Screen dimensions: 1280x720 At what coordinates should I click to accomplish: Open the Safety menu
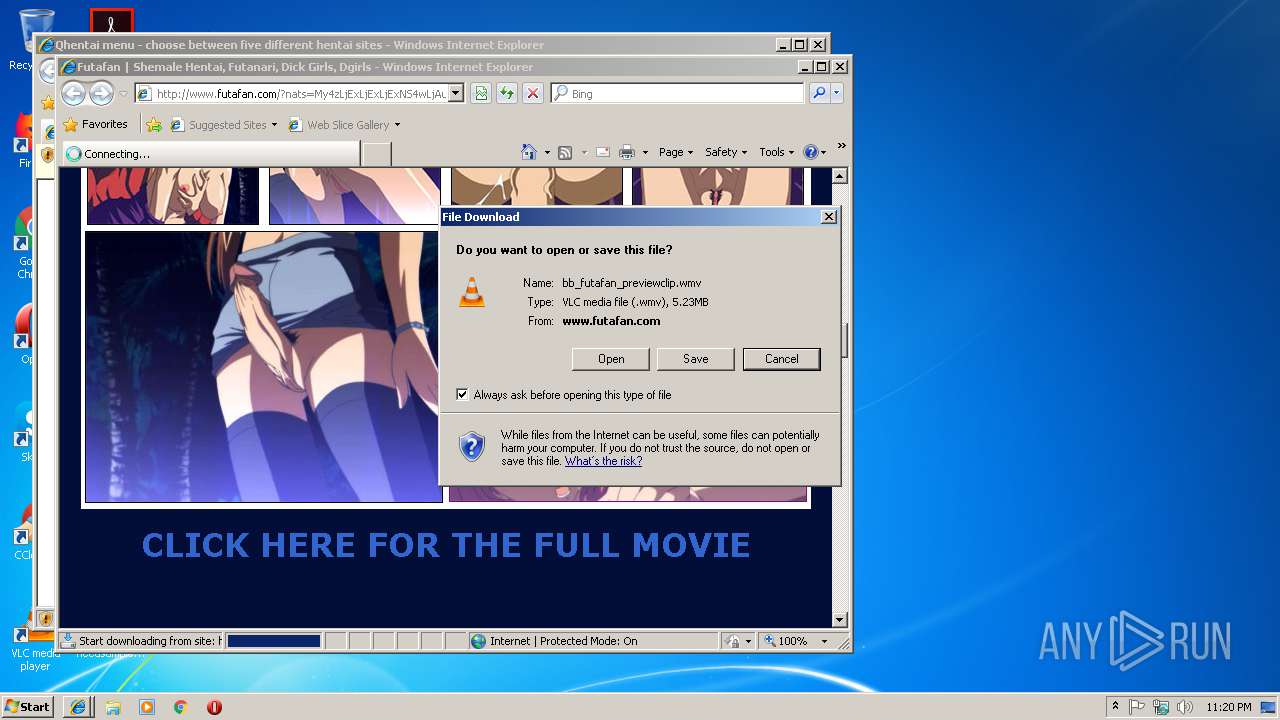pos(726,152)
